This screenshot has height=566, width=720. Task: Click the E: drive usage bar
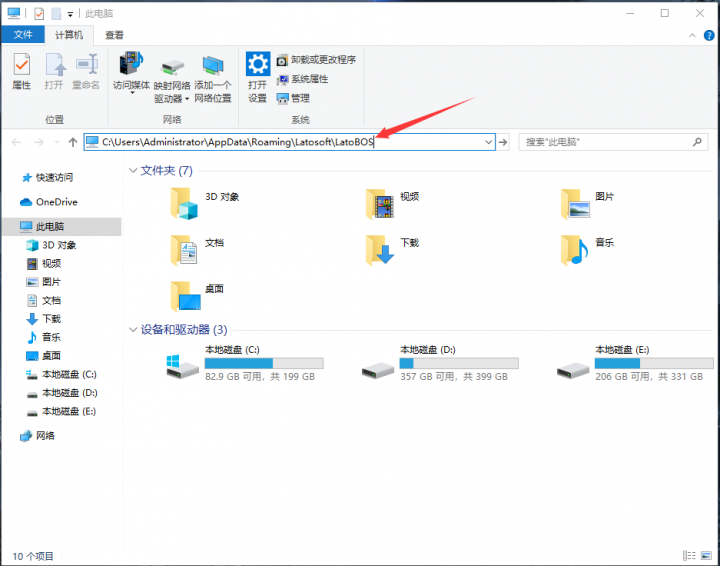(x=654, y=363)
